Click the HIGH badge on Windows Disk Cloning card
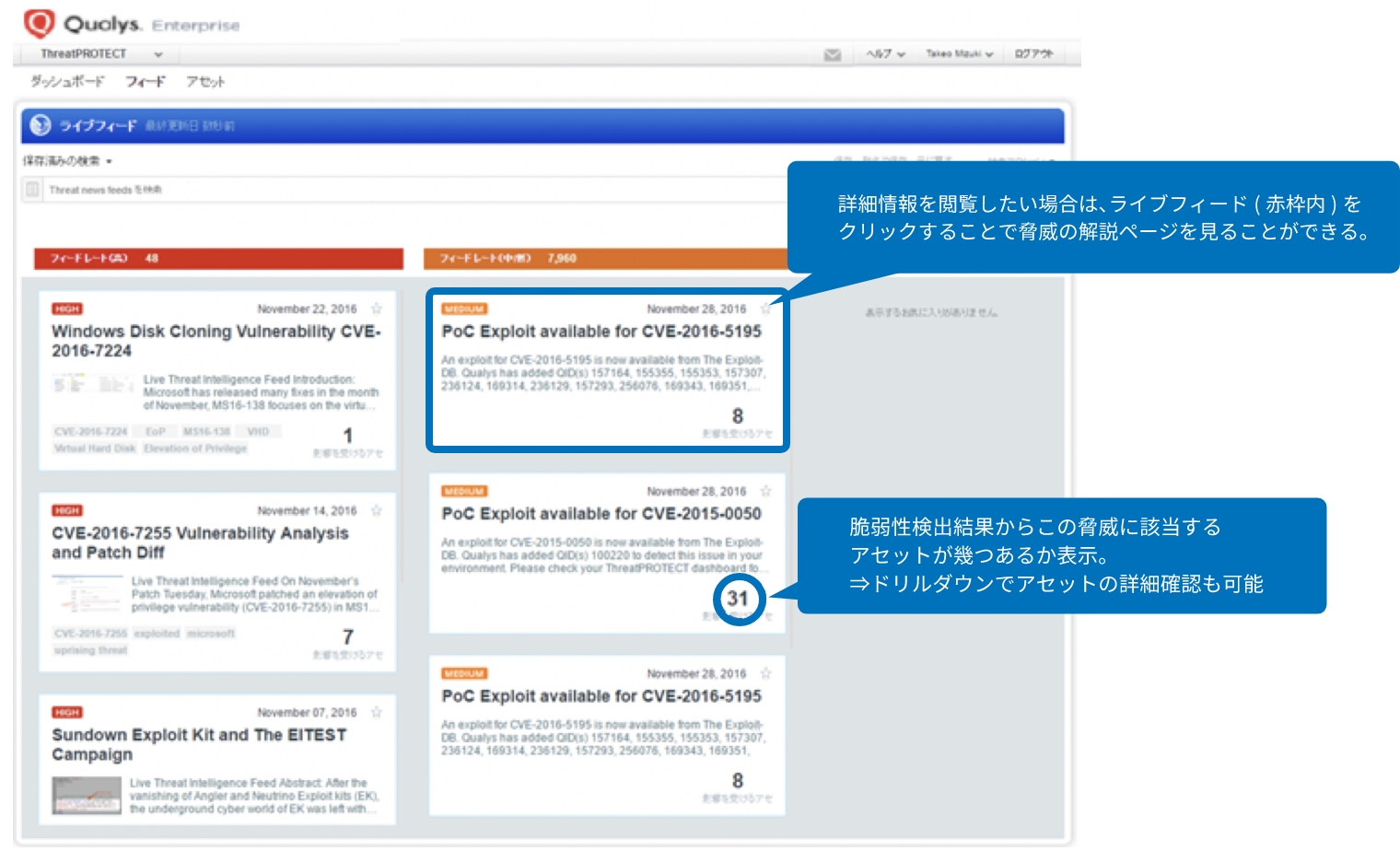The image size is (1400, 851). point(67,309)
